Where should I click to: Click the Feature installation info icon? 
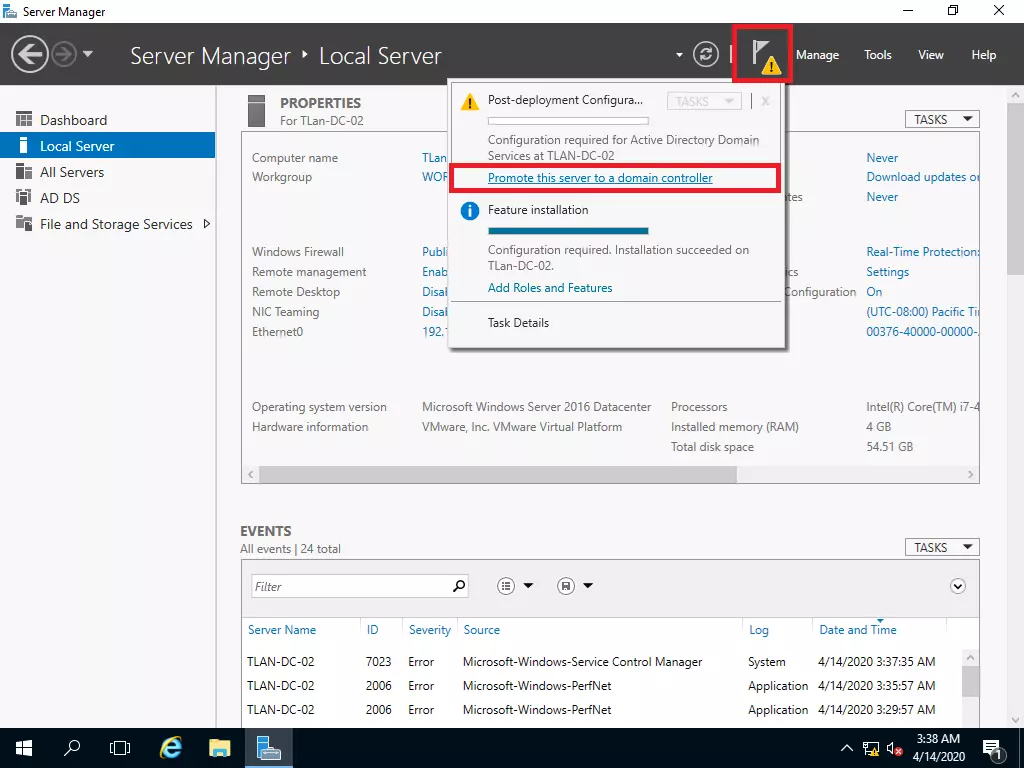coord(470,211)
